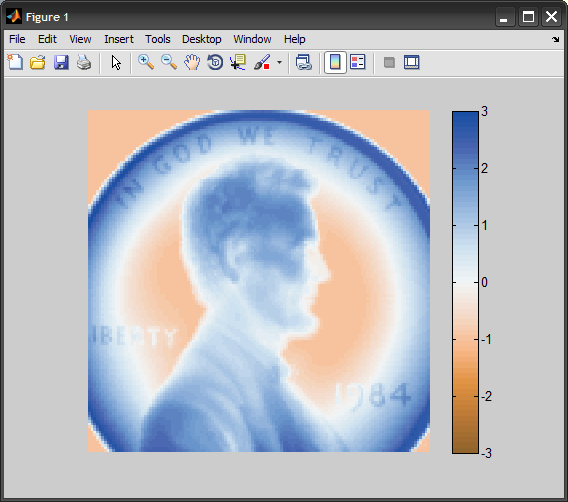Open the Insert menu
Screen dimensions: 568x502
(119, 39)
